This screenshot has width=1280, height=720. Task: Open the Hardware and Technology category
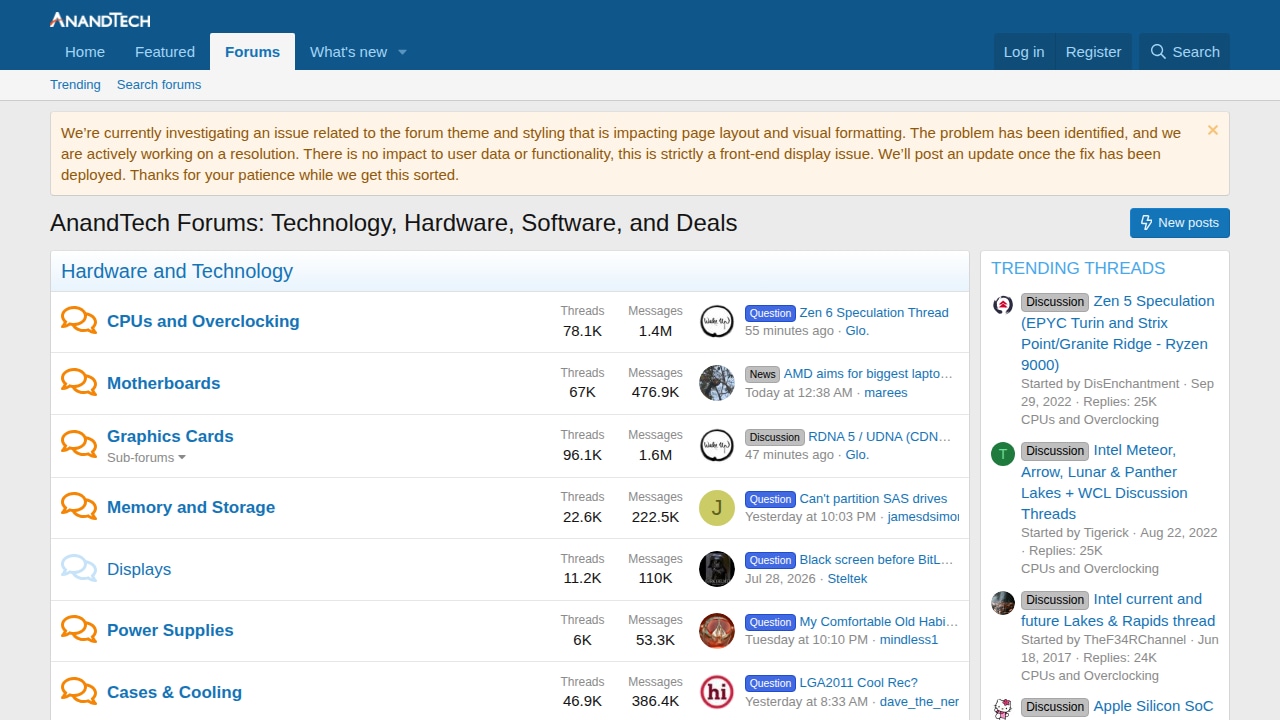click(177, 271)
